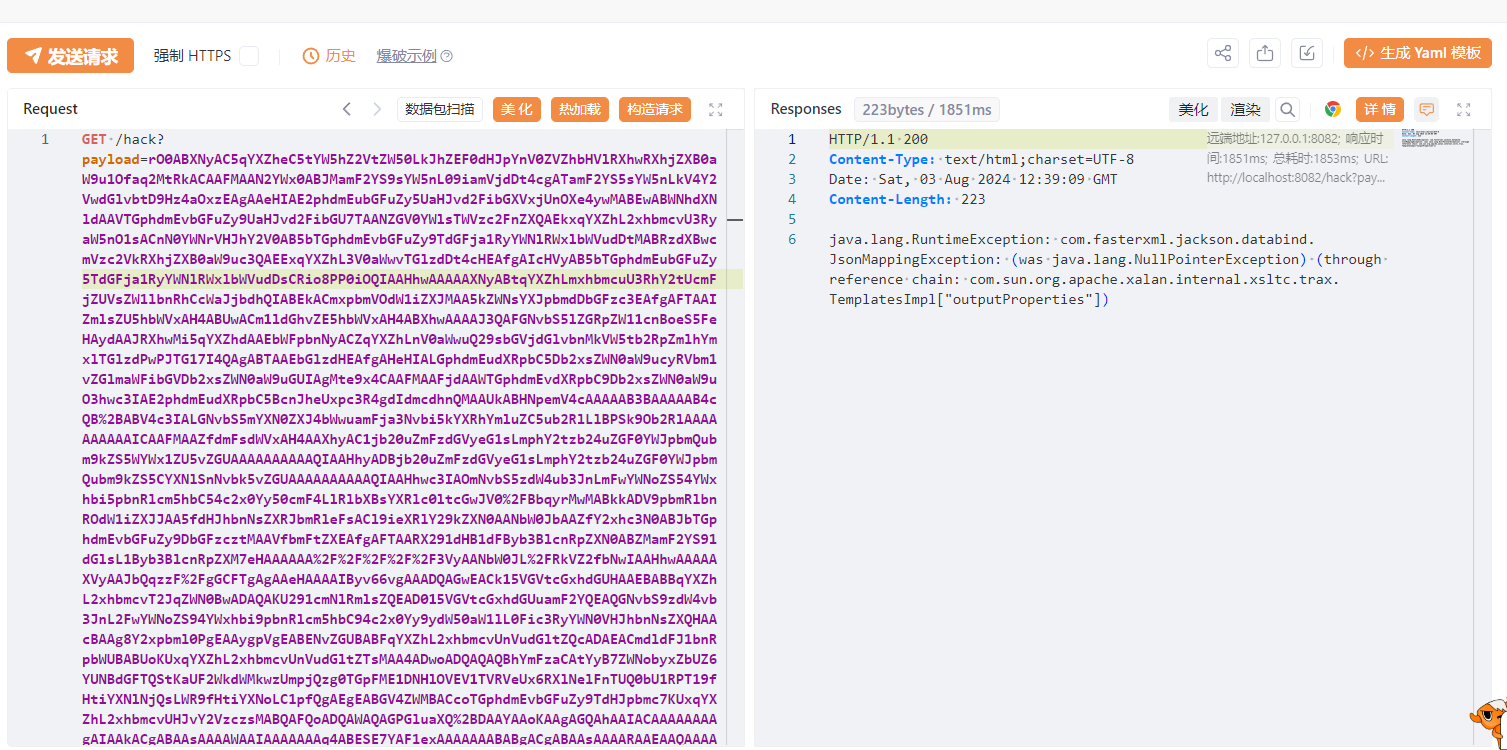Click the export upload icon in top toolbar
This screenshot has height=750, width=1507.
[1265, 53]
